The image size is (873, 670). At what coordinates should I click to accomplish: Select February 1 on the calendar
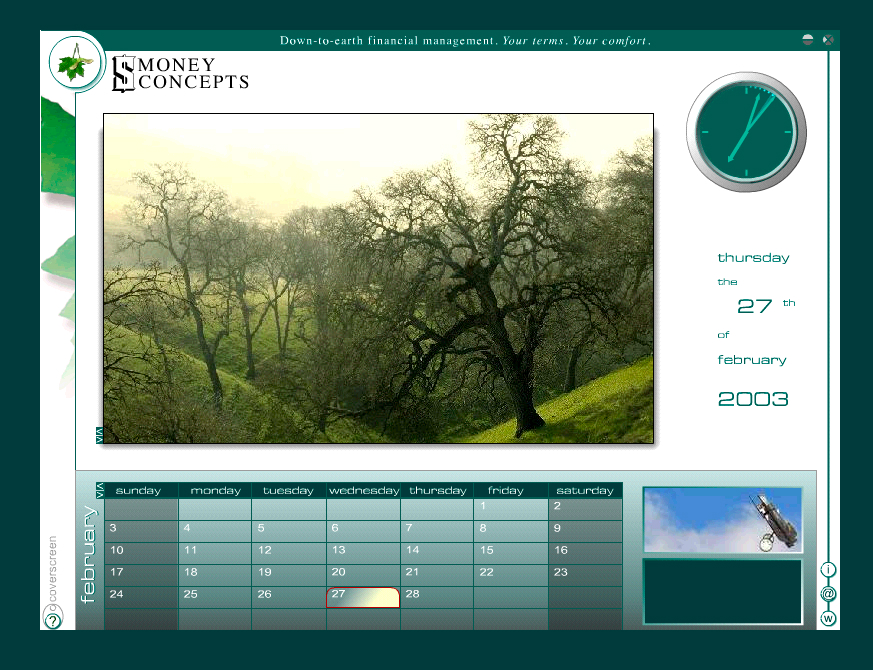(510, 509)
